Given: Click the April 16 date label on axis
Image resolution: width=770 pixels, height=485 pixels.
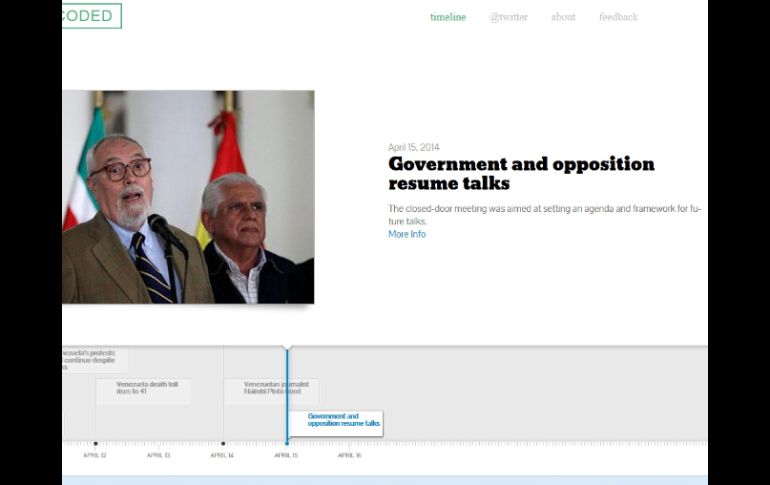Looking at the screenshot, I should coord(349,455).
